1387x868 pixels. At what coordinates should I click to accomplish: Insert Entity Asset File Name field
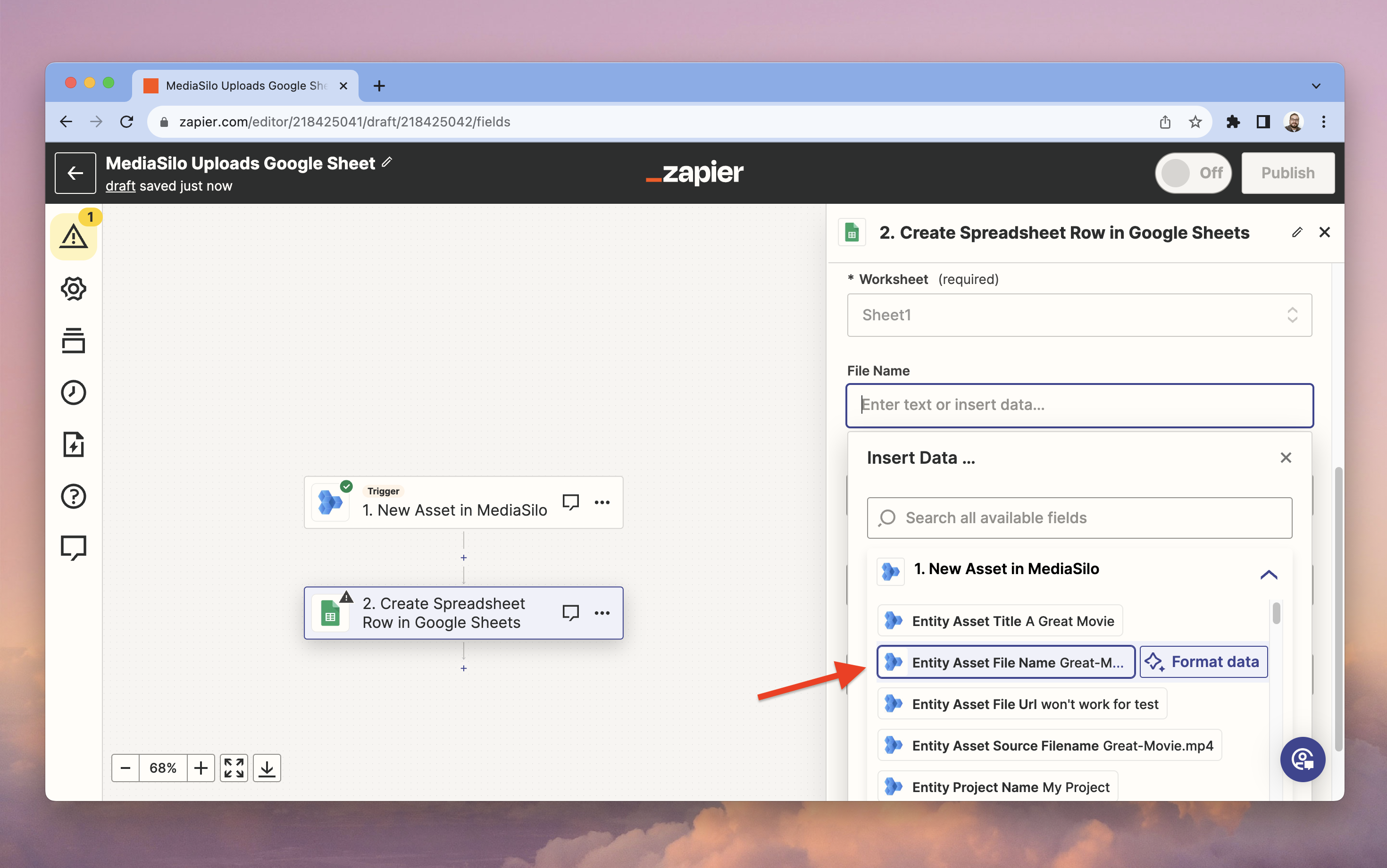coord(1006,662)
